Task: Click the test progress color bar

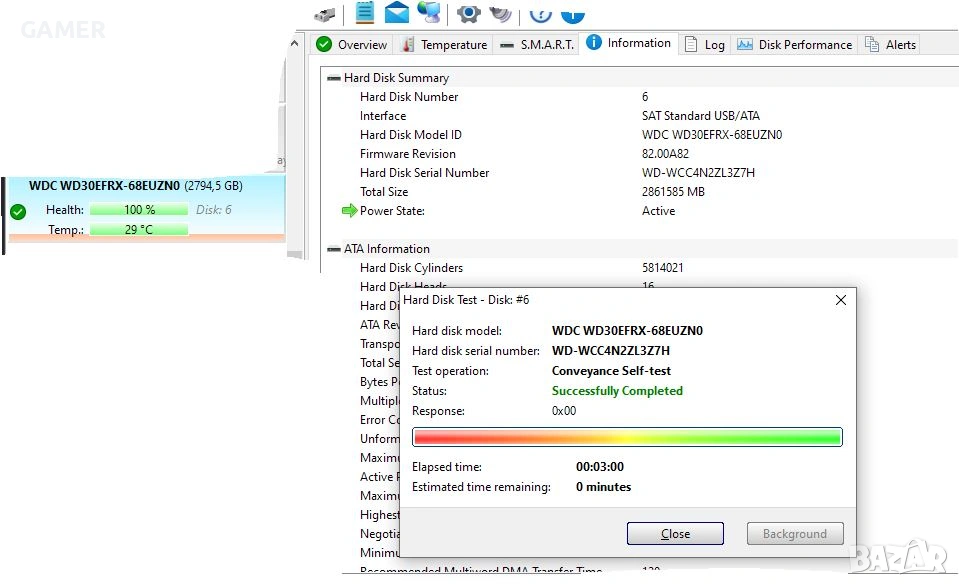Action: [627, 437]
